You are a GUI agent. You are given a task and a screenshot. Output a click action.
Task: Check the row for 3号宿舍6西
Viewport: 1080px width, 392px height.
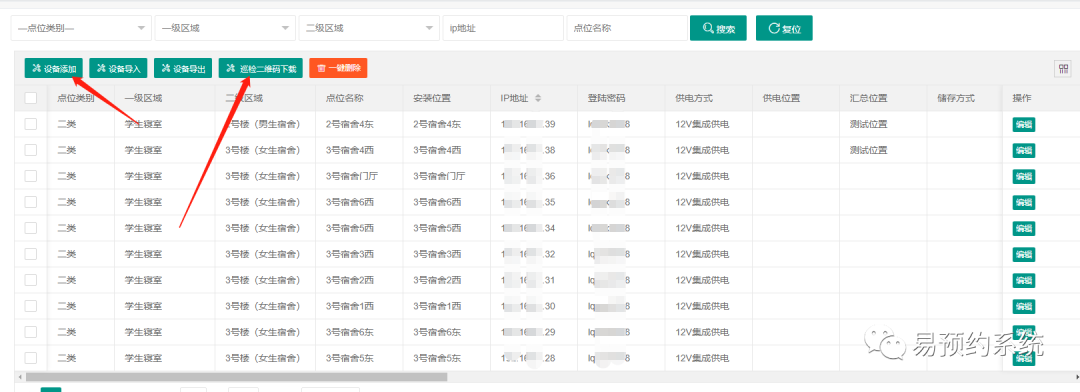(31, 202)
